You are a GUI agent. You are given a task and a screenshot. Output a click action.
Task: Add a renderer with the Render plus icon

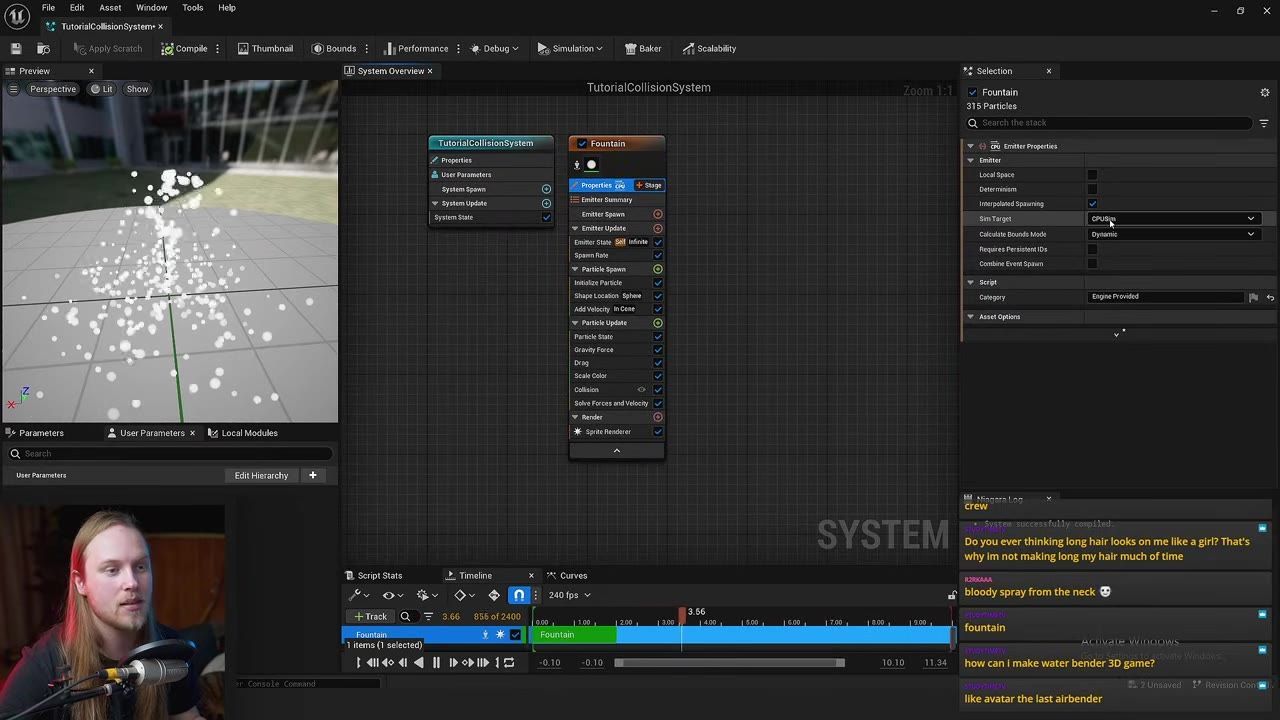(657, 417)
